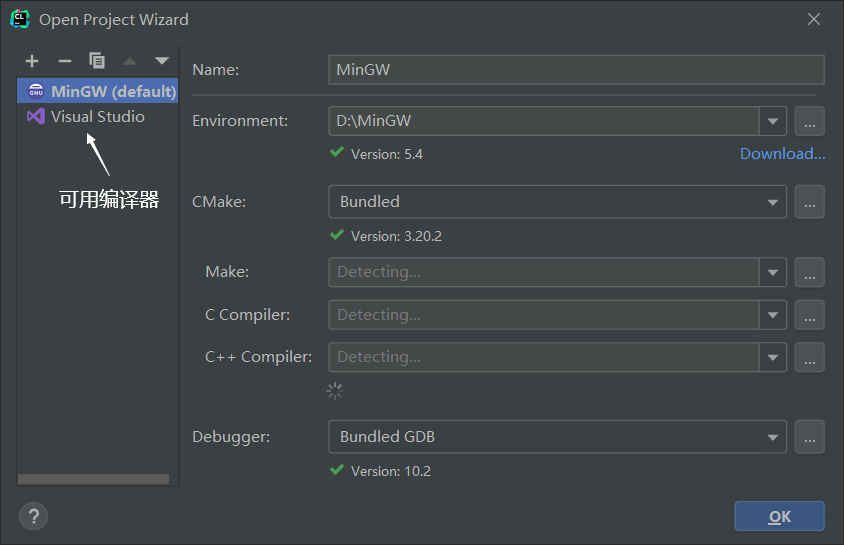Expand the Environment path dropdown
Image resolution: width=844 pixels, height=545 pixels.
click(773, 121)
